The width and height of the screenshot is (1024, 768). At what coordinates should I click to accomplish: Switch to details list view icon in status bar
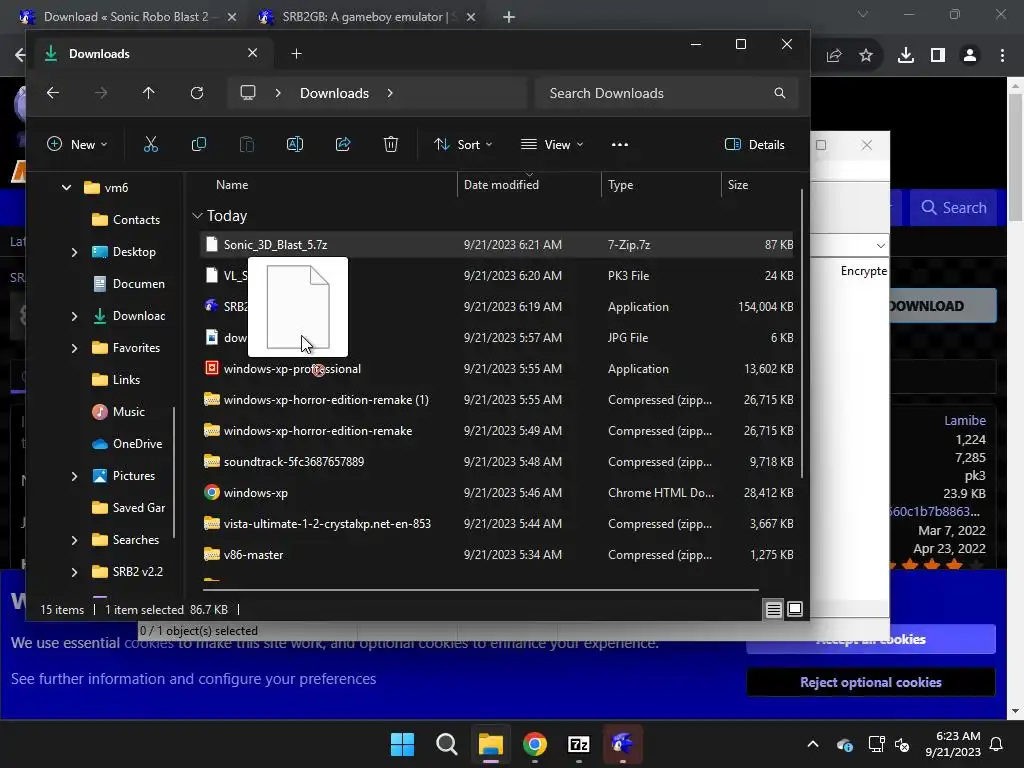(774, 609)
